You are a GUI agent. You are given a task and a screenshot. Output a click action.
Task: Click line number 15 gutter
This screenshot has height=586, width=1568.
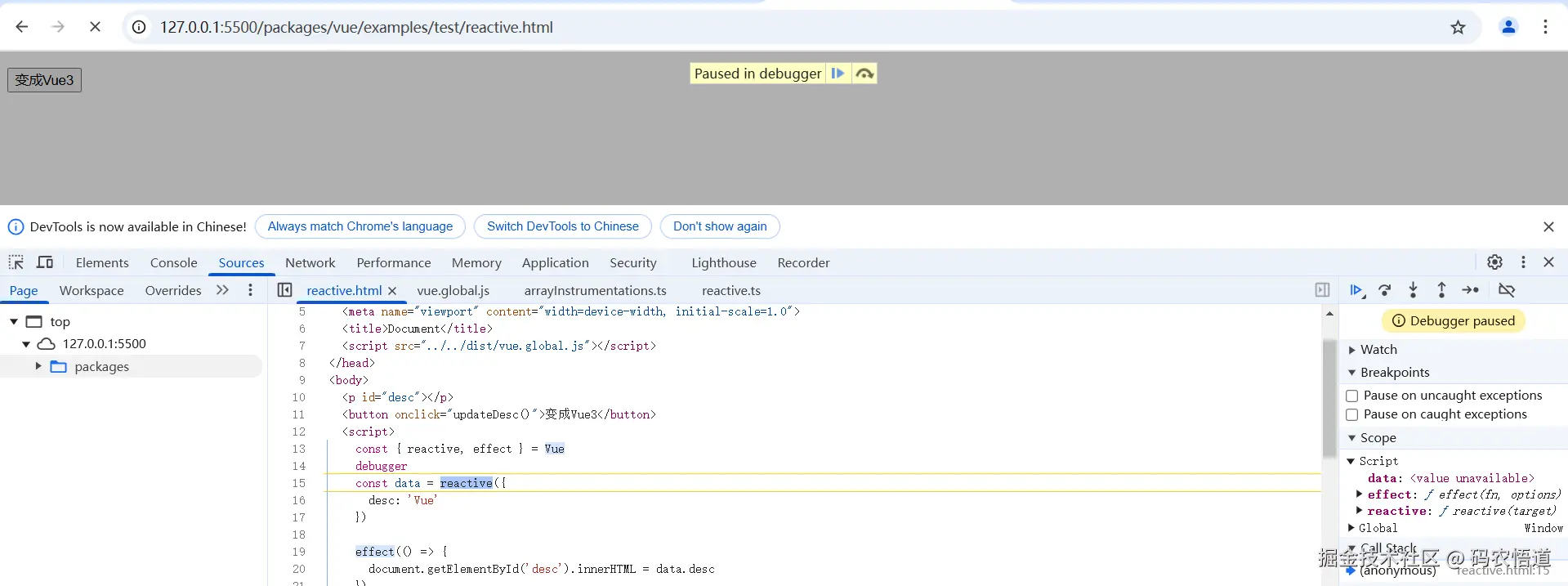click(x=298, y=483)
